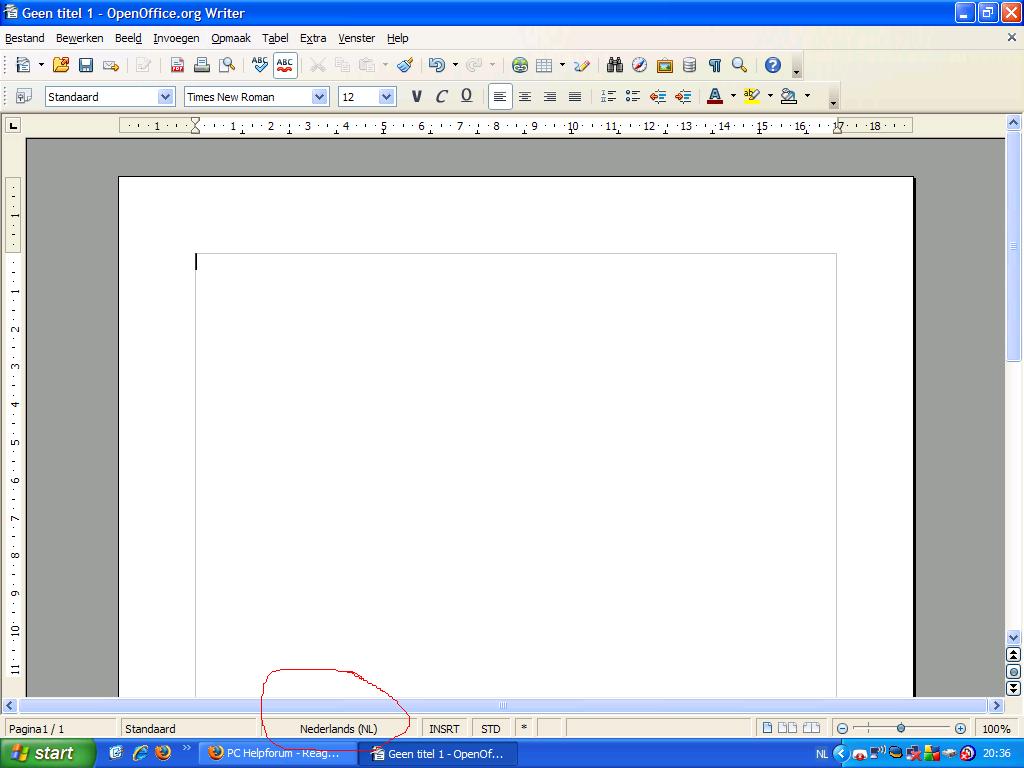Click the paragraph background color icon

tap(789, 97)
